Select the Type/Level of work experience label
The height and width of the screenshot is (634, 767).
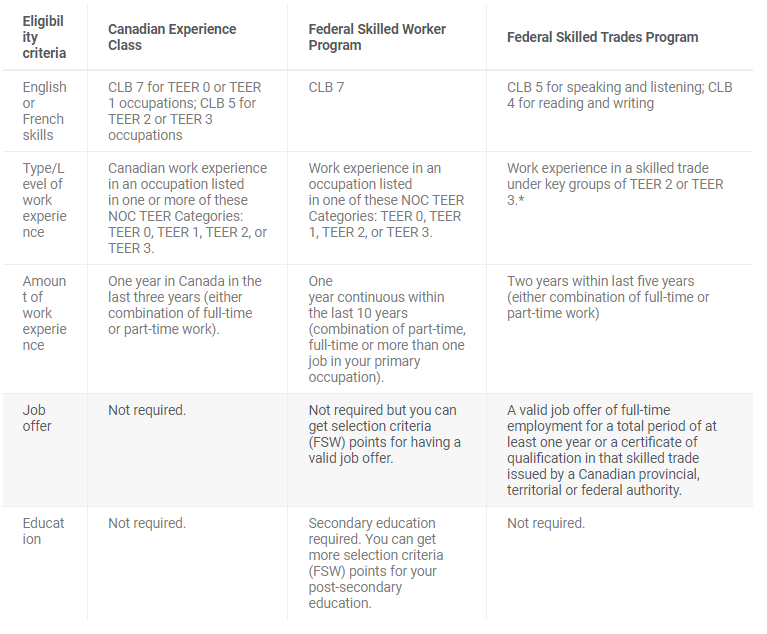(x=44, y=200)
